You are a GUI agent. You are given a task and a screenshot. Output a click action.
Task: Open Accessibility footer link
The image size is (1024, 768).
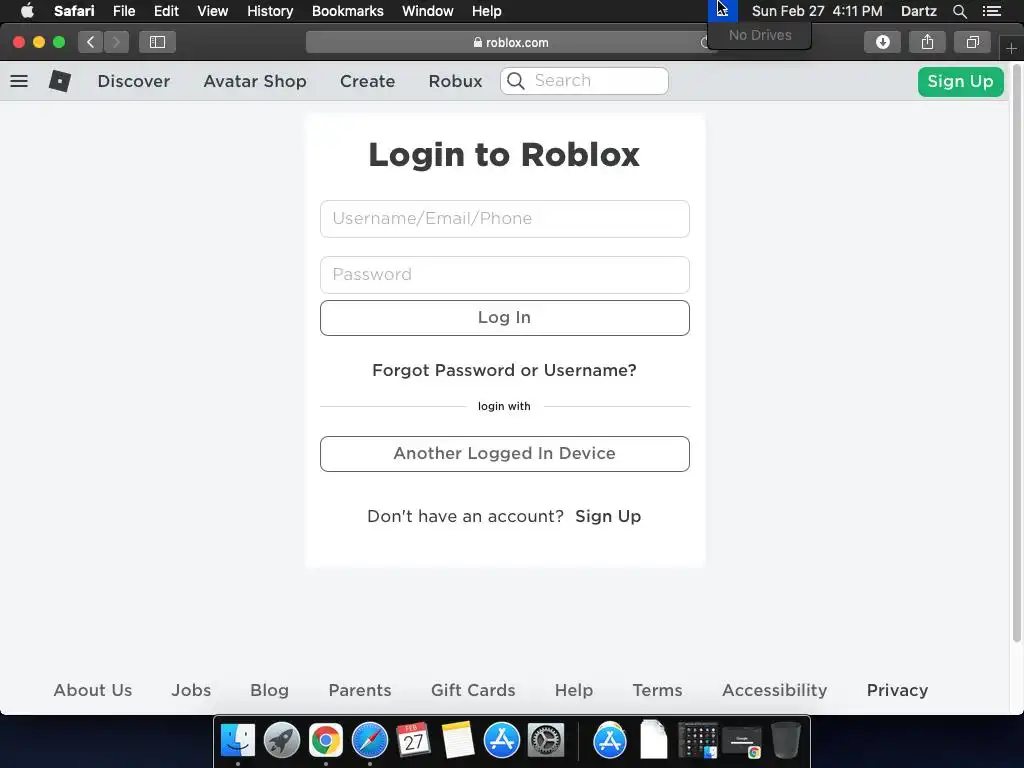coord(775,690)
